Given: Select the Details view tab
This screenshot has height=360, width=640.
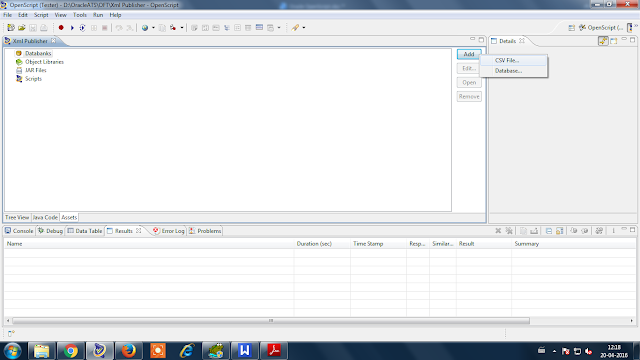Looking at the screenshot, I should [507, 41].
